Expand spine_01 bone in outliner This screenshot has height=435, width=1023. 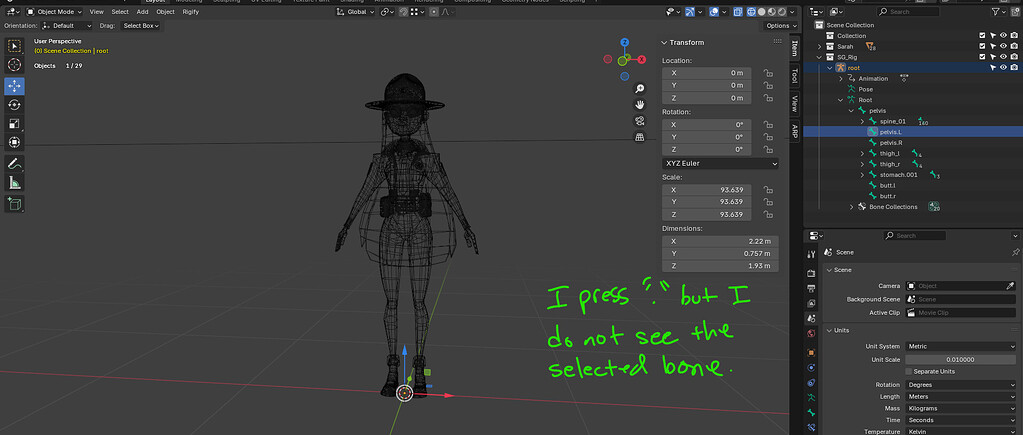862,121
